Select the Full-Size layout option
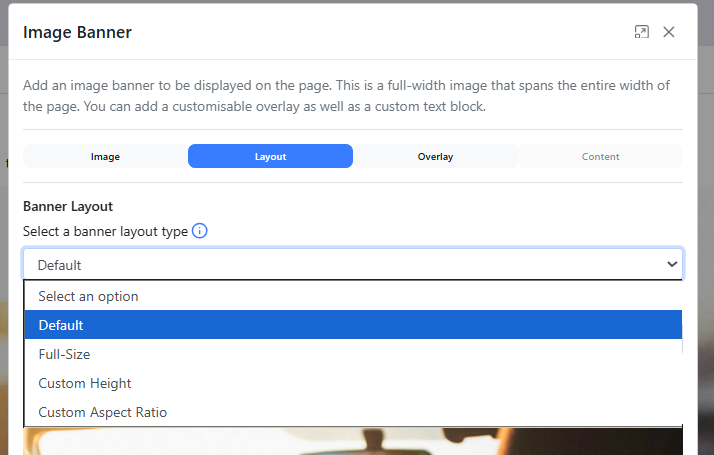Image resolution: width=714 pixels, height=455 pixels. click(x=64, y=354)
